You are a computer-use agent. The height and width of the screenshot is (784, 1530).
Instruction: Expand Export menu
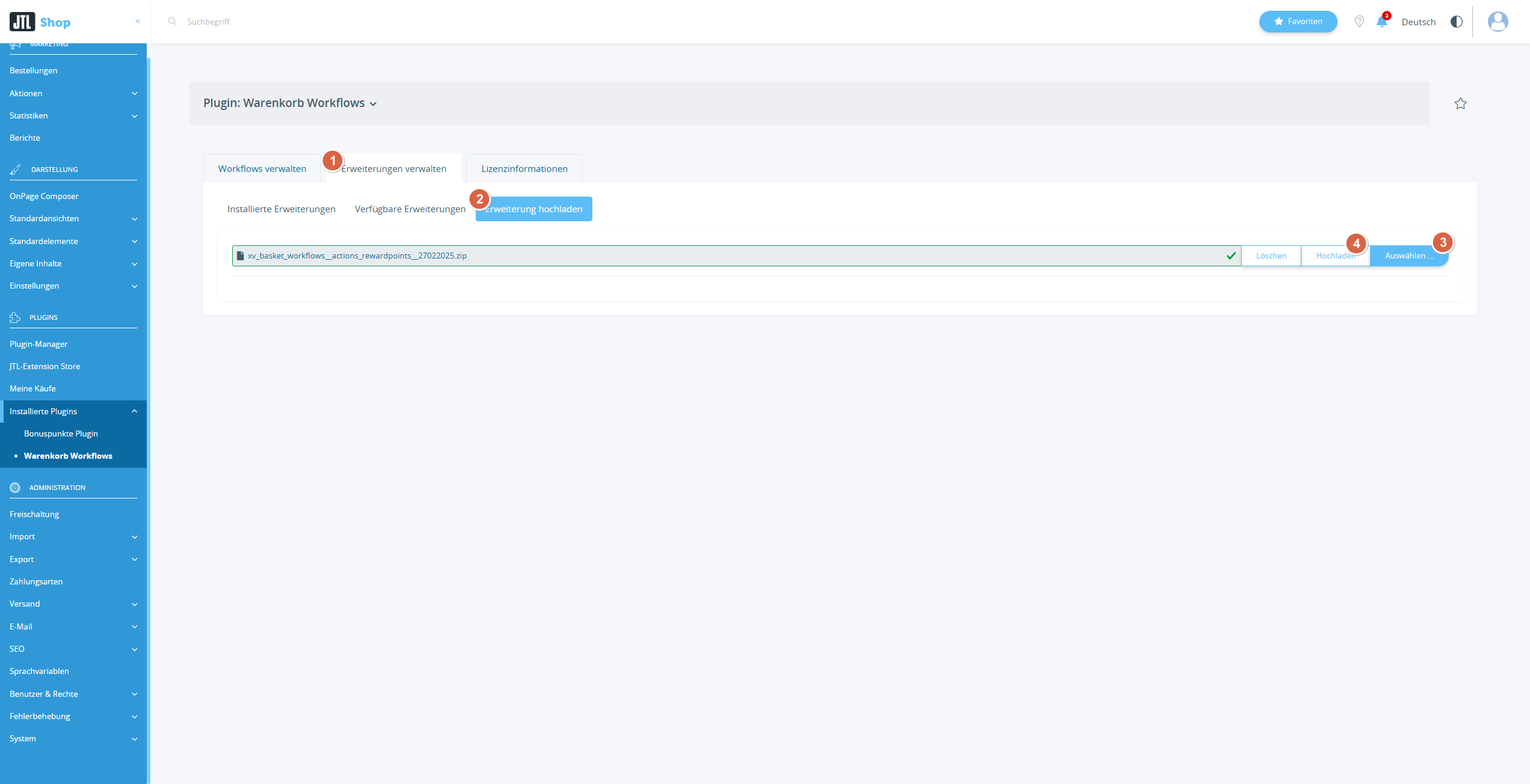coord(73,559)
